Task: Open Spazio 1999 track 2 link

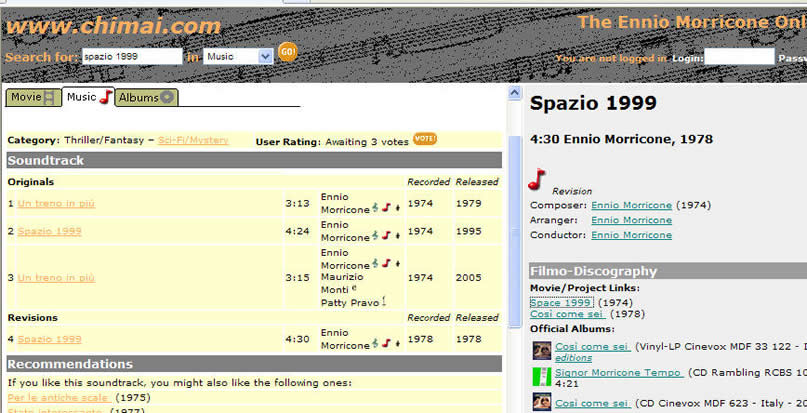Action: point(49,231)
